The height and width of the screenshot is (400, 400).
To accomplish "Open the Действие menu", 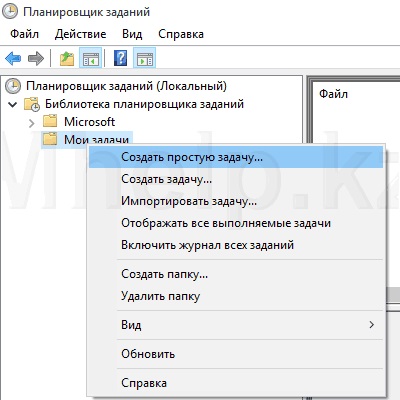I will 80,34.
